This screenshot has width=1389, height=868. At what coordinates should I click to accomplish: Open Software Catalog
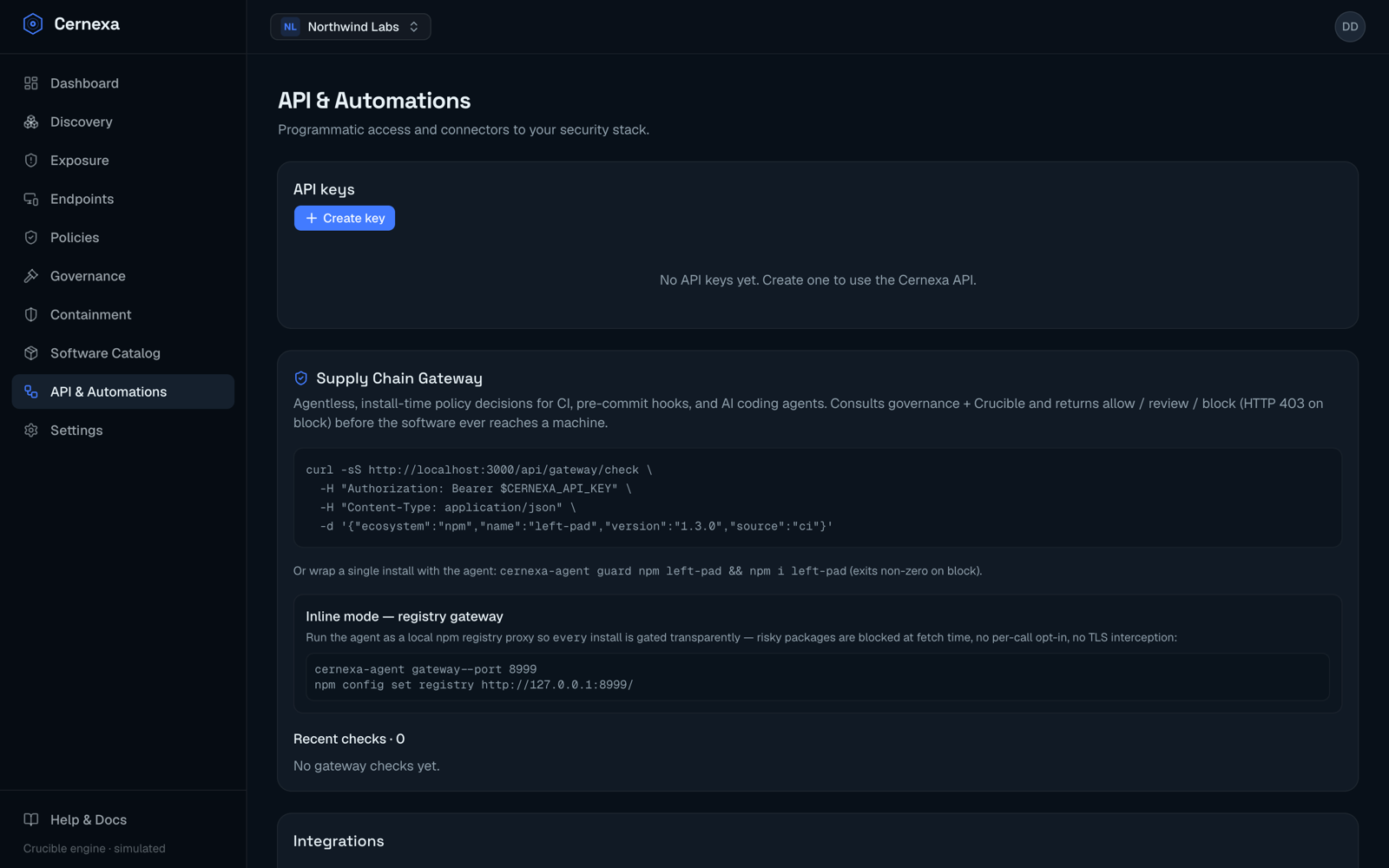tap(123, 353)
